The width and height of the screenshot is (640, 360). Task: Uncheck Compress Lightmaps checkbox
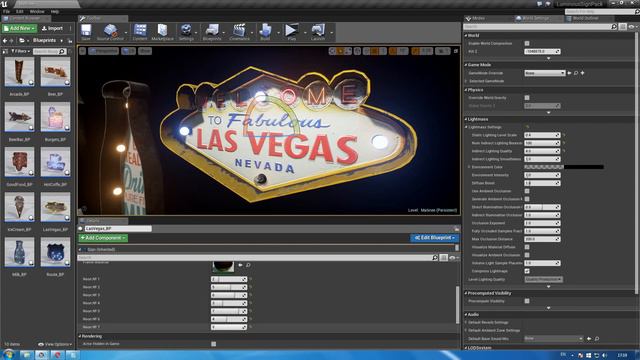tap(527, 271)
